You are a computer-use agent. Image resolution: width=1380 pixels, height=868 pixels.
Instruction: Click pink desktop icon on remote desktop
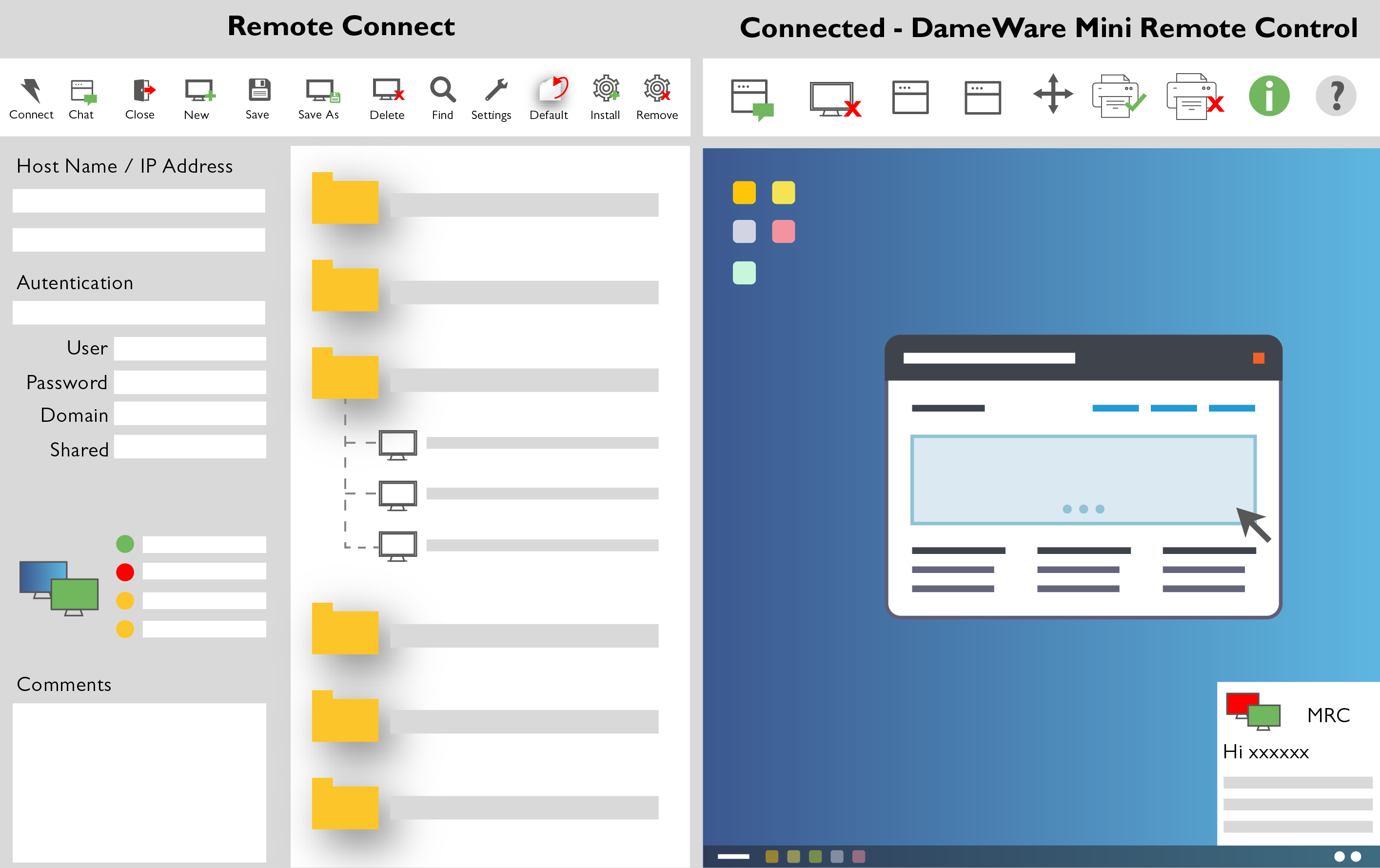784,232
